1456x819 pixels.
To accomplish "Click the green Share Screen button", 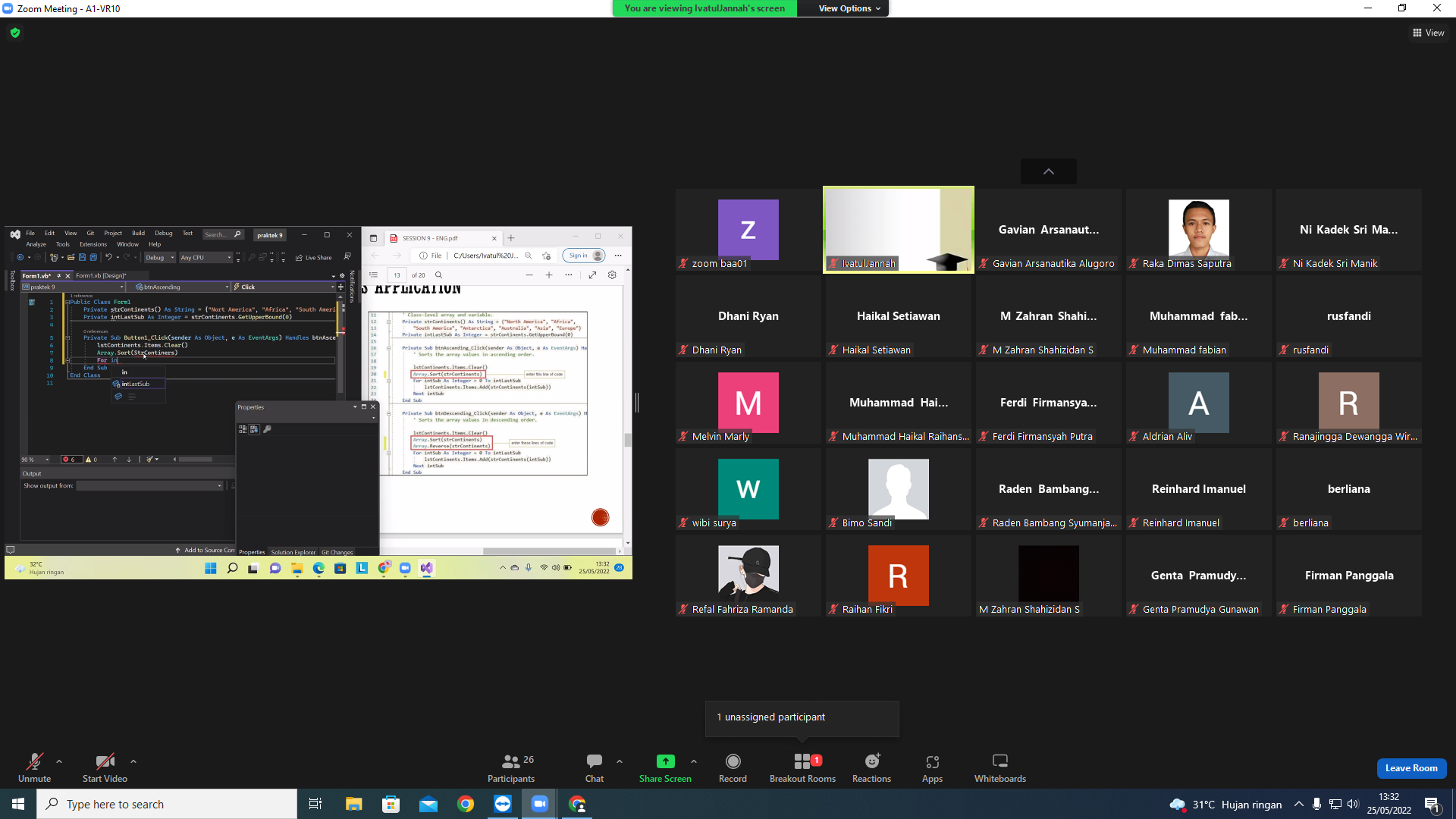I will coord(665,767).
